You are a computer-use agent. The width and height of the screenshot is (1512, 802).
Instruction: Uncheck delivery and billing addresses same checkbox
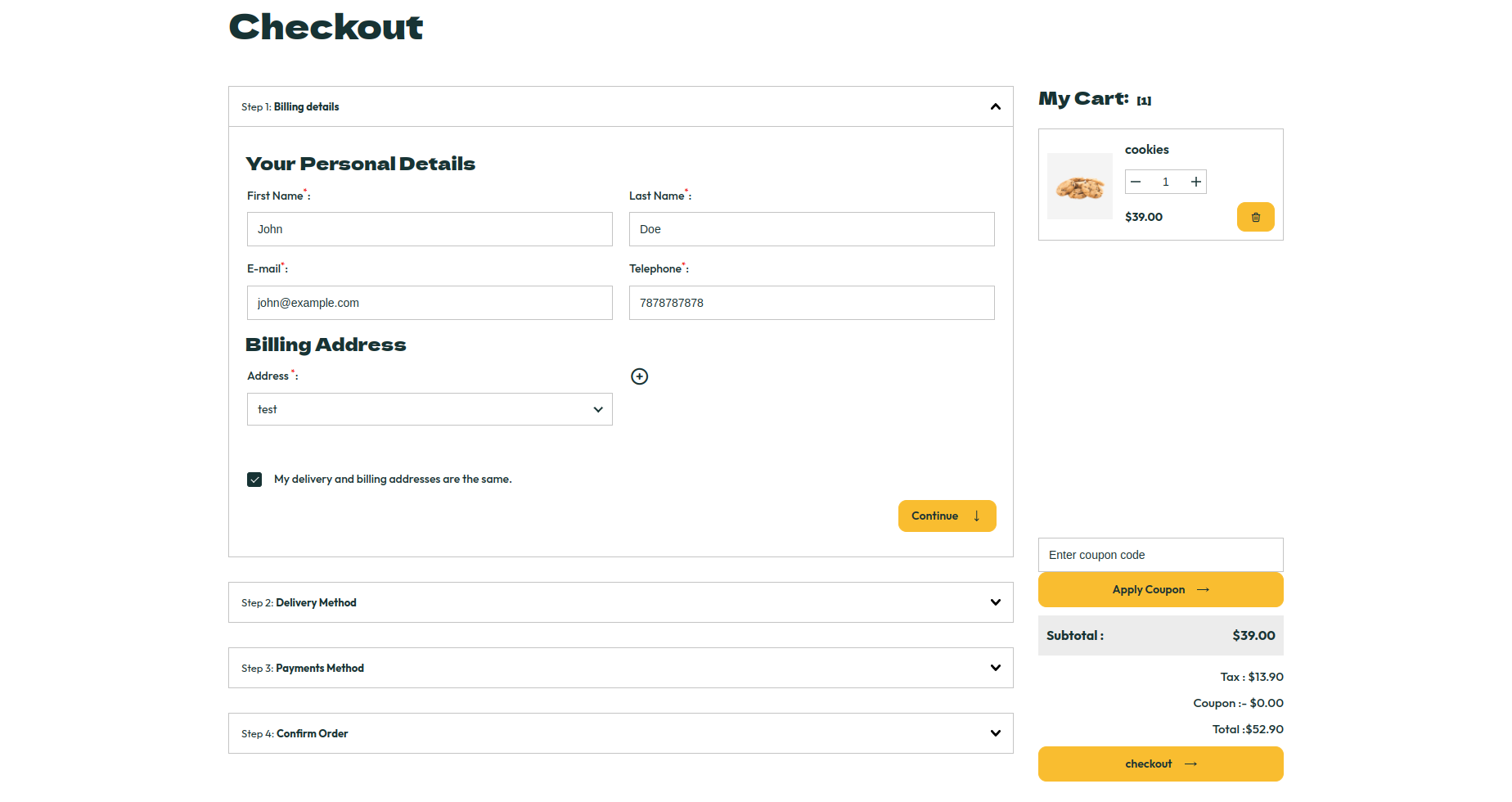254,480
